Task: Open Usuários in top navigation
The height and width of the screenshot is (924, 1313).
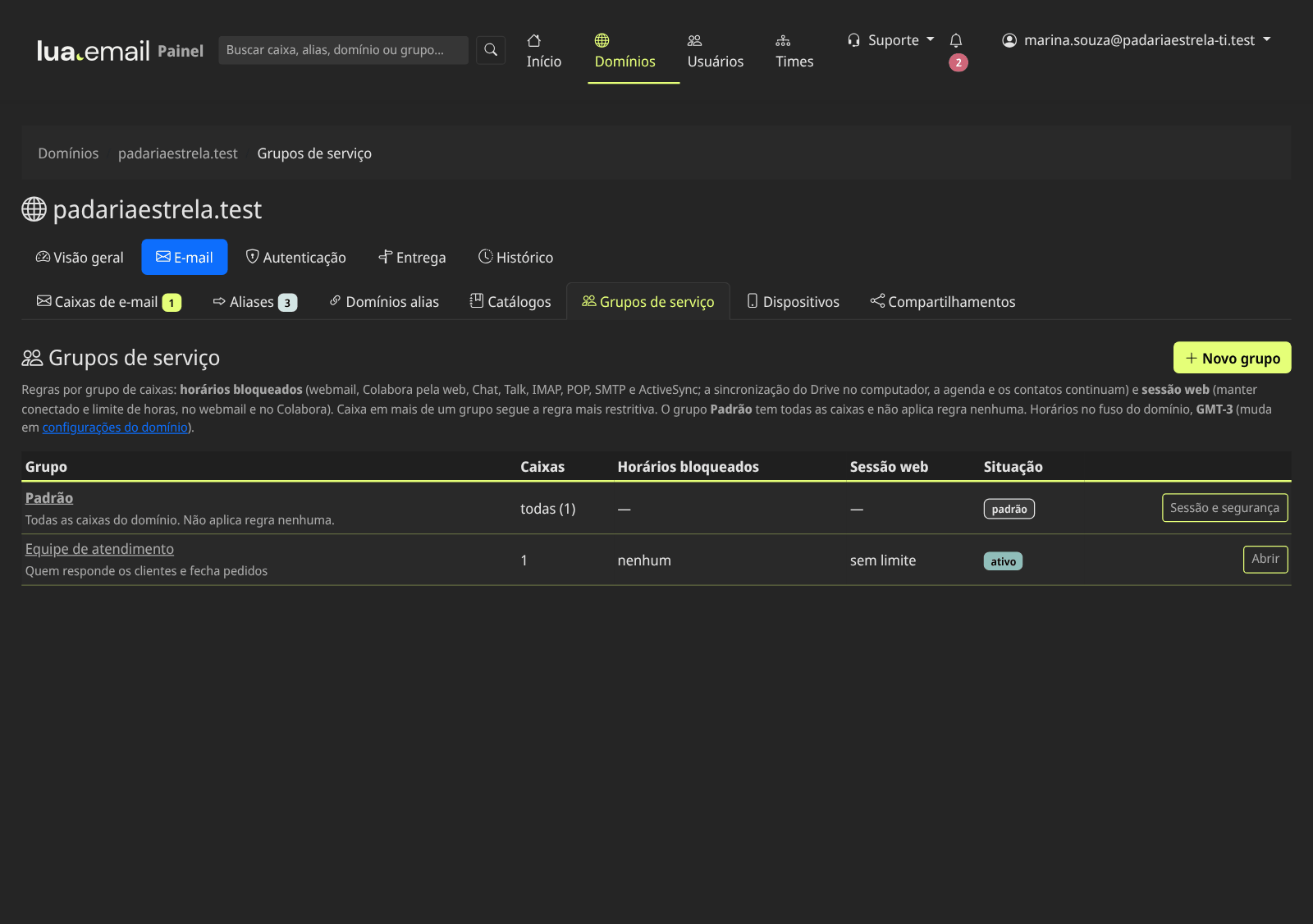Action: point(716,51)
